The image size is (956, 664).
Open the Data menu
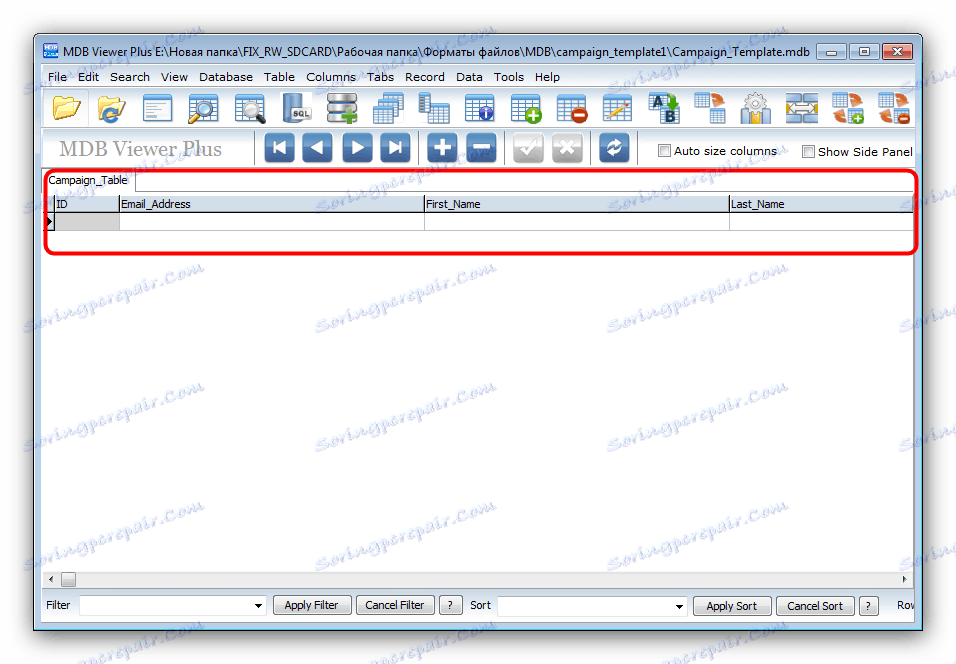(469, 77)
